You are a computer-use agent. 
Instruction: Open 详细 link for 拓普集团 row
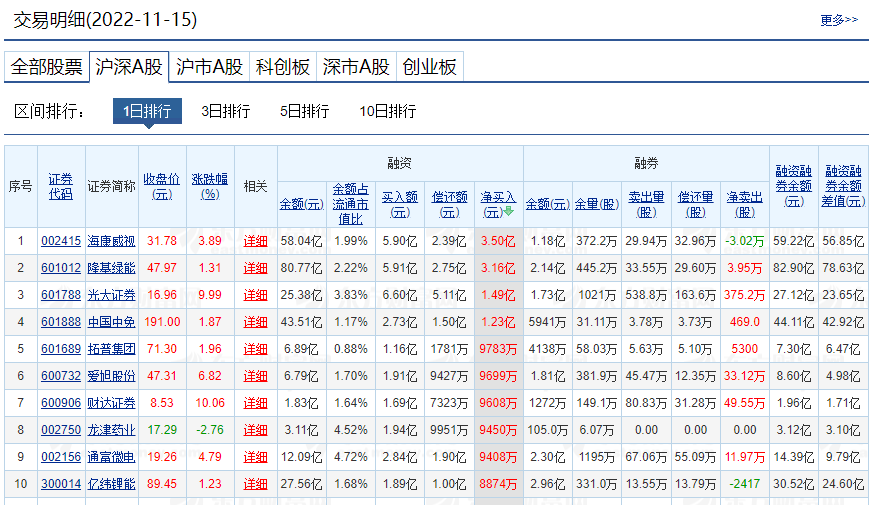tap(255, 349)
